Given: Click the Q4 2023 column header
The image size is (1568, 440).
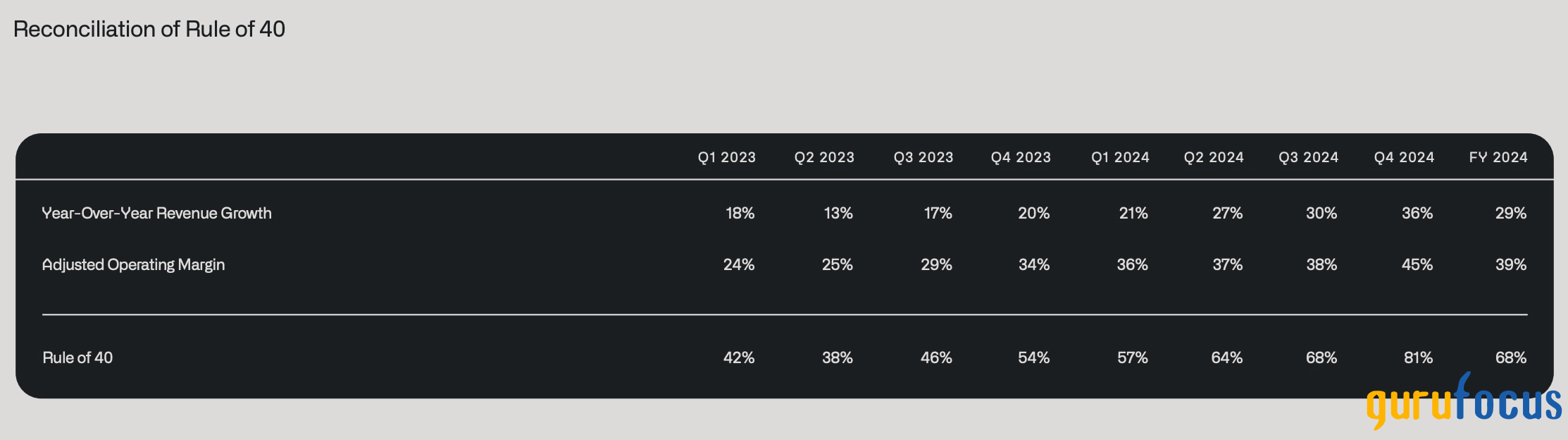Looking at the screenshot, I should pyautogui.click(x=1021, y=157).
